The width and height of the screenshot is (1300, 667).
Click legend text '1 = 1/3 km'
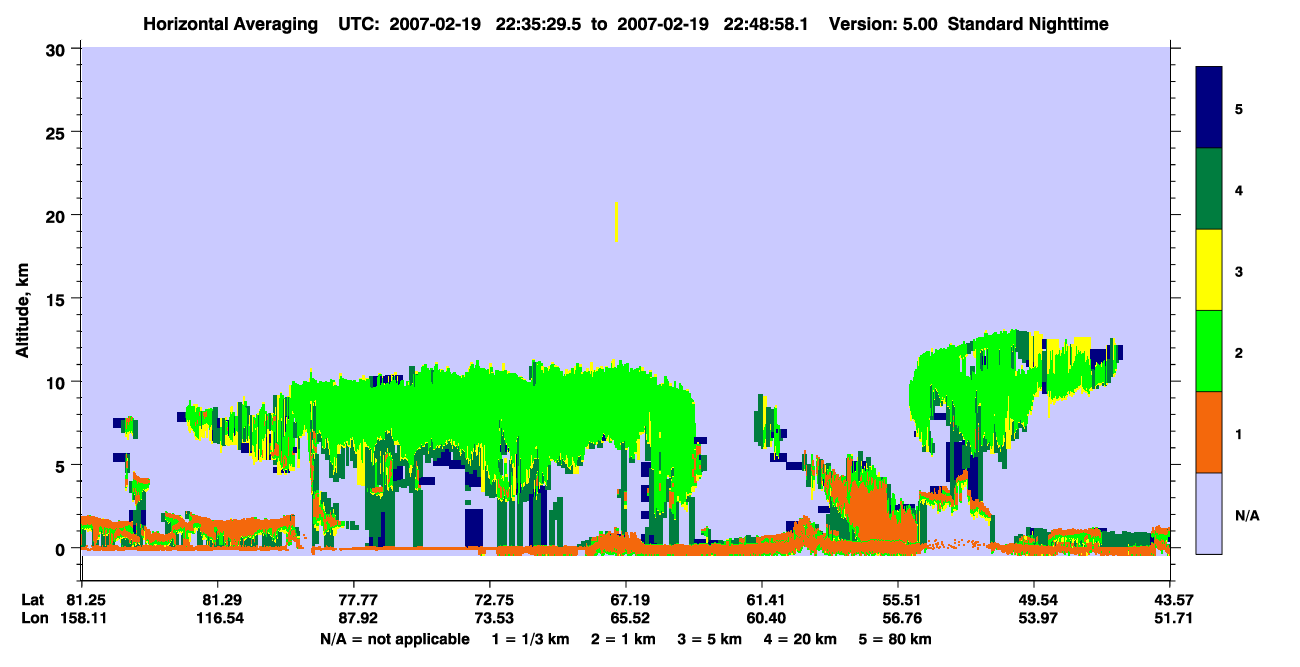[531, 639]
